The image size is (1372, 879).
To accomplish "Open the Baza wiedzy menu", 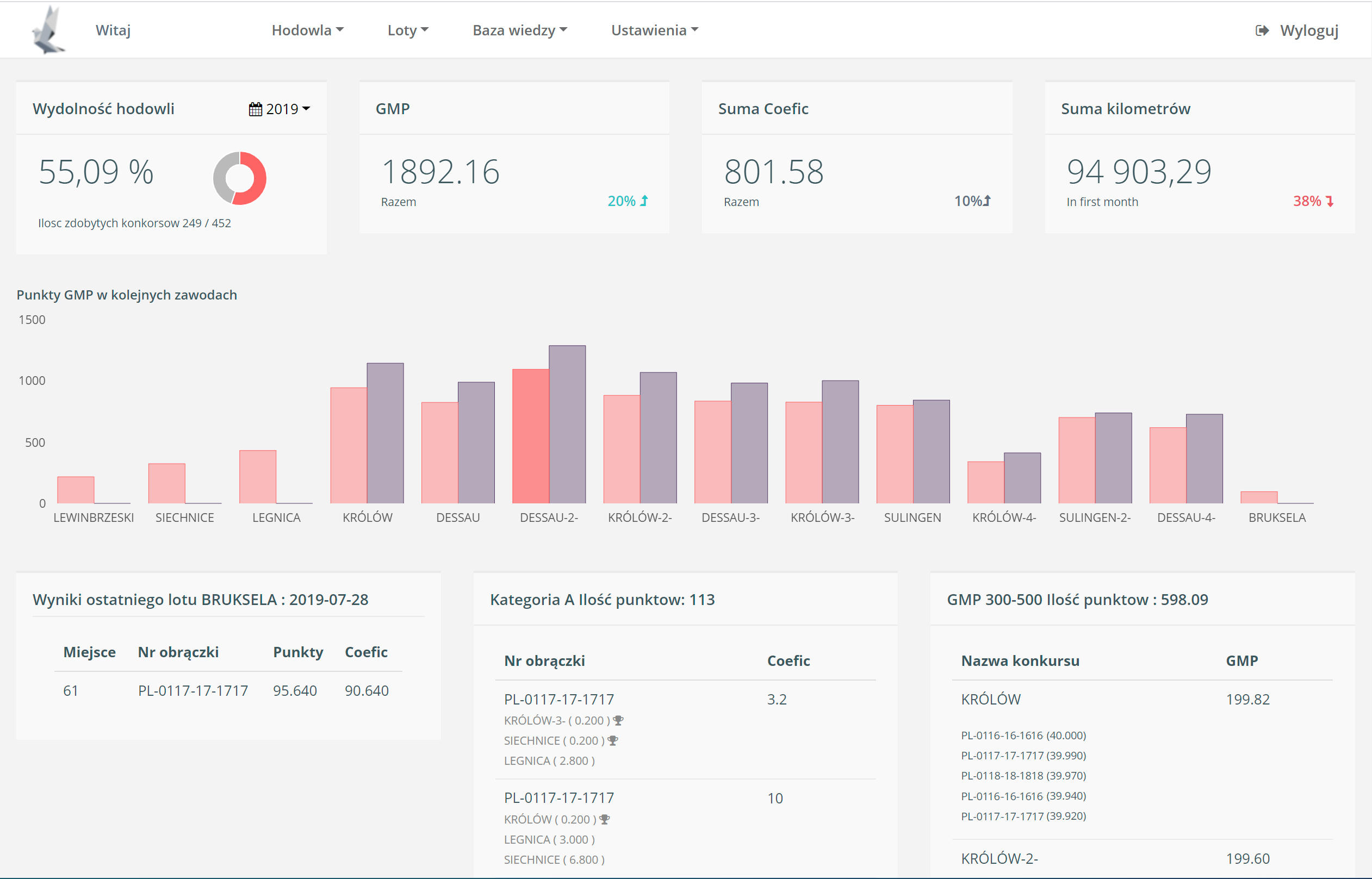I will tap(519, 30).
